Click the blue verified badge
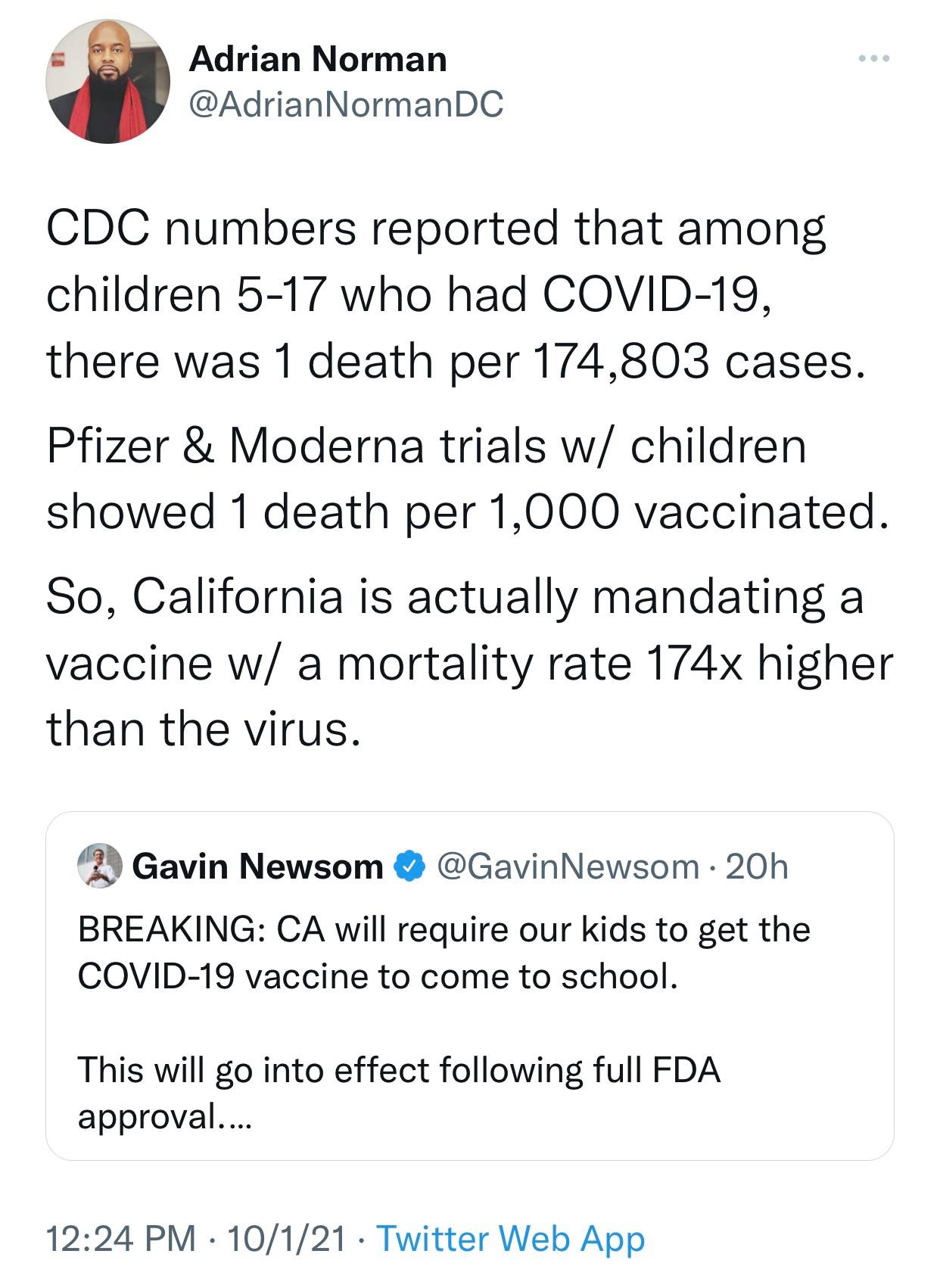Viewport: 940px width, 1288px height. [409, 866]
